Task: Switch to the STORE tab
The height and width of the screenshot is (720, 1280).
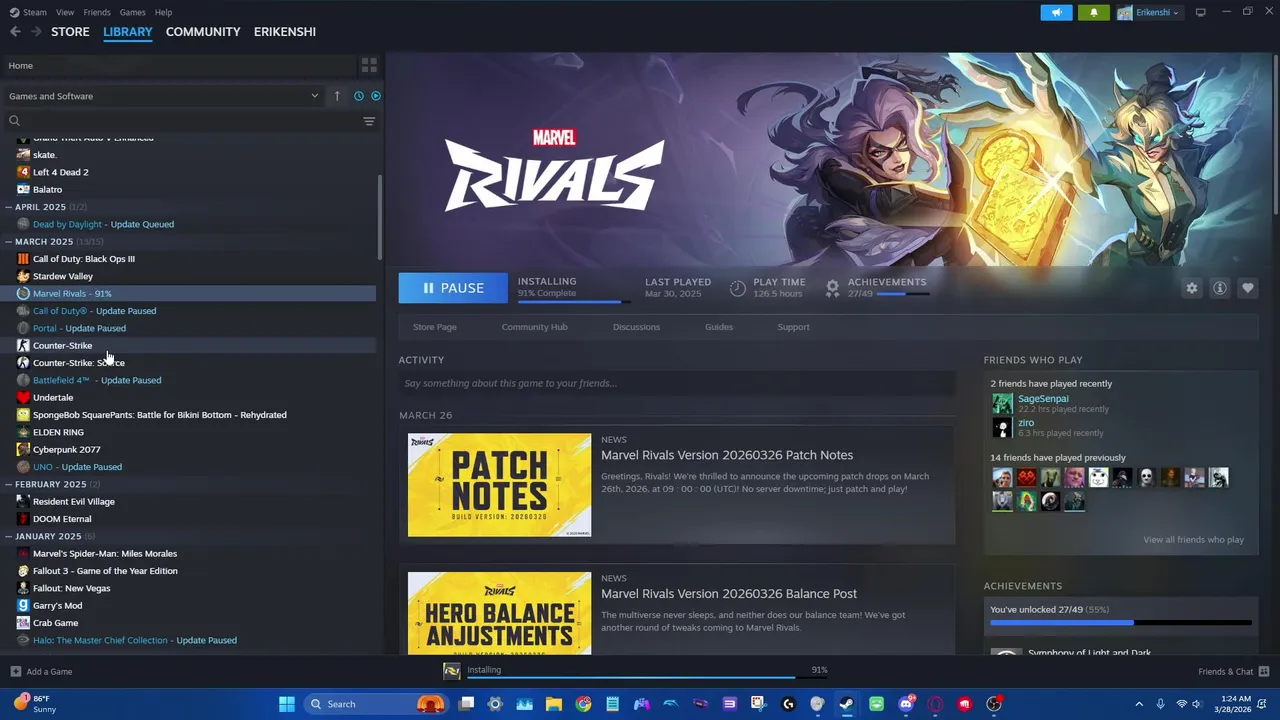Action: tap(70, 32)
